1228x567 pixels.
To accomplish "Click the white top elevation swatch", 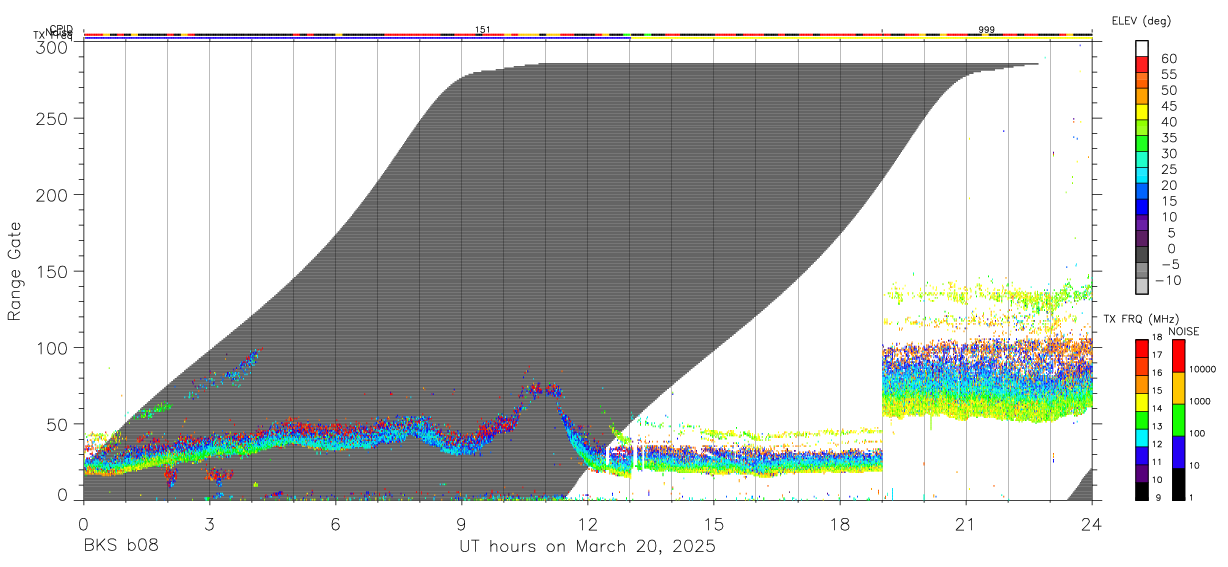I will (x=1143, y=48).
